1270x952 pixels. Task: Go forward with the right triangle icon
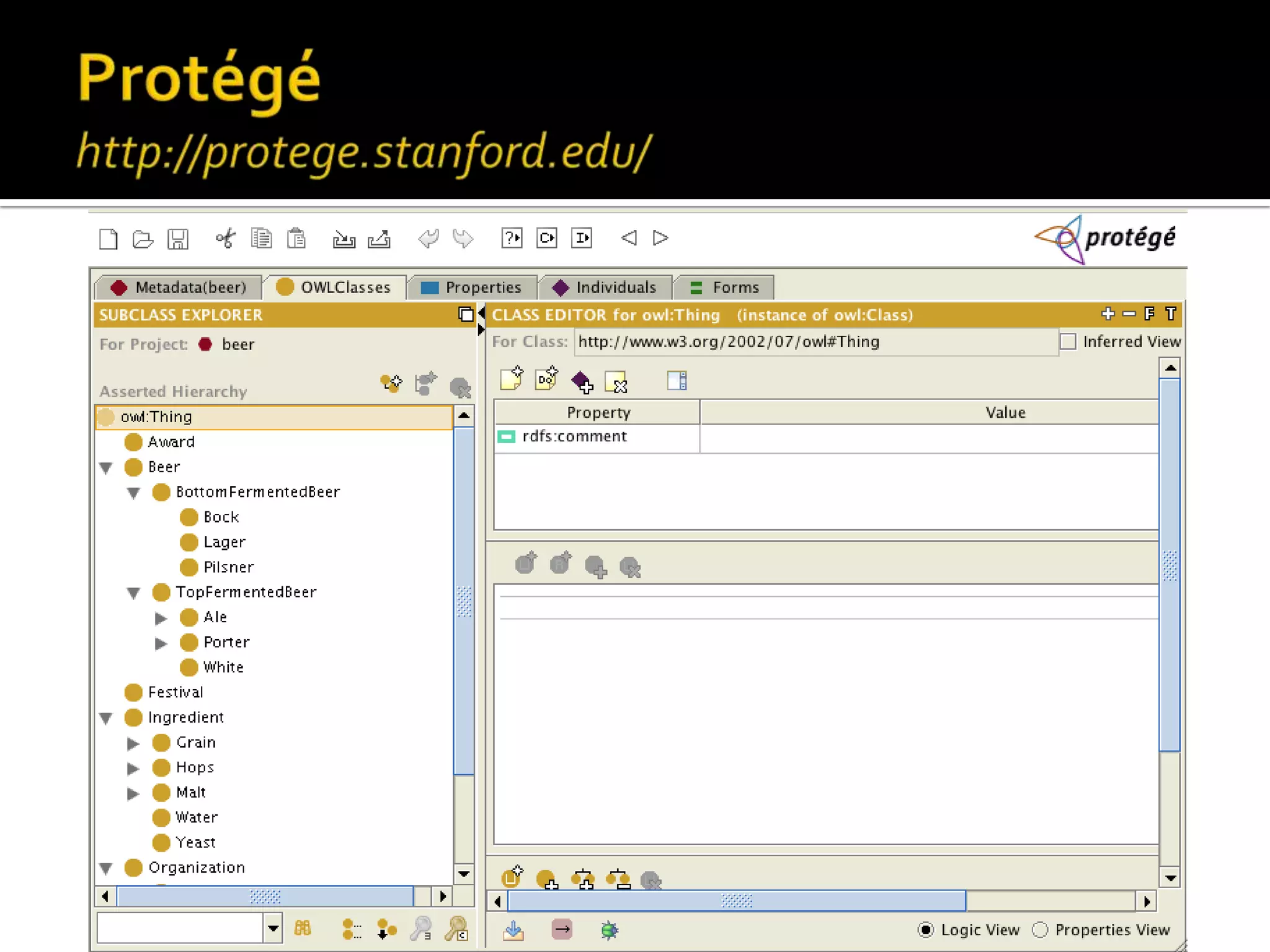[660, 237]
